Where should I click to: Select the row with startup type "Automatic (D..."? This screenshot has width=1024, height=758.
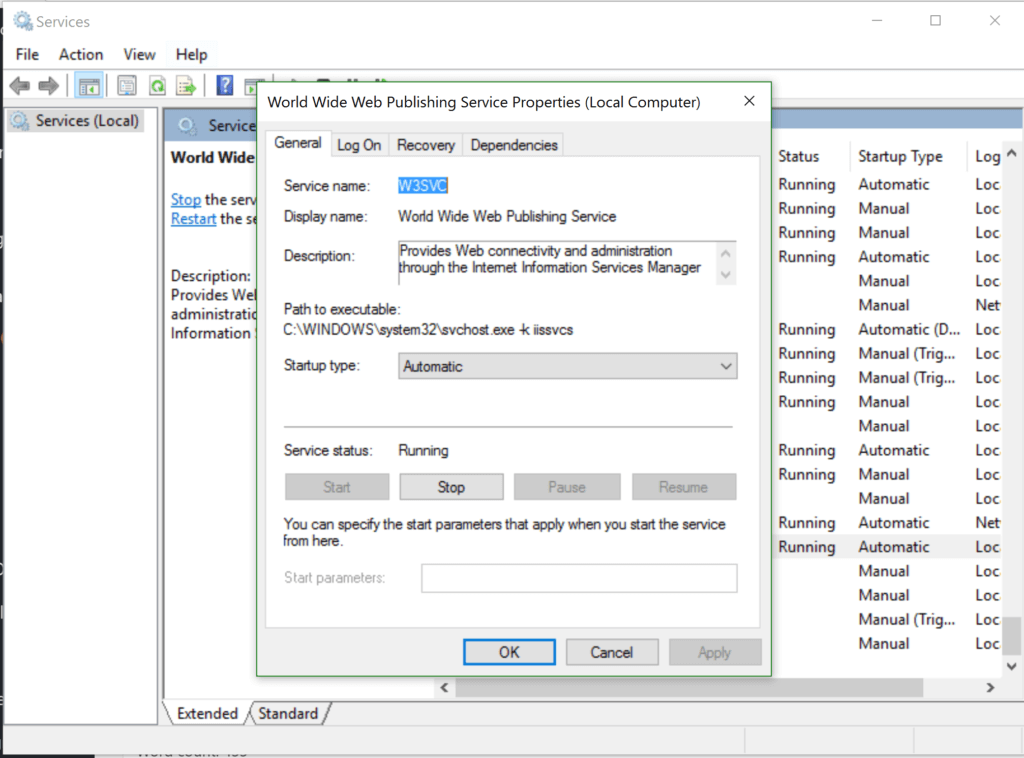point(888,330)
